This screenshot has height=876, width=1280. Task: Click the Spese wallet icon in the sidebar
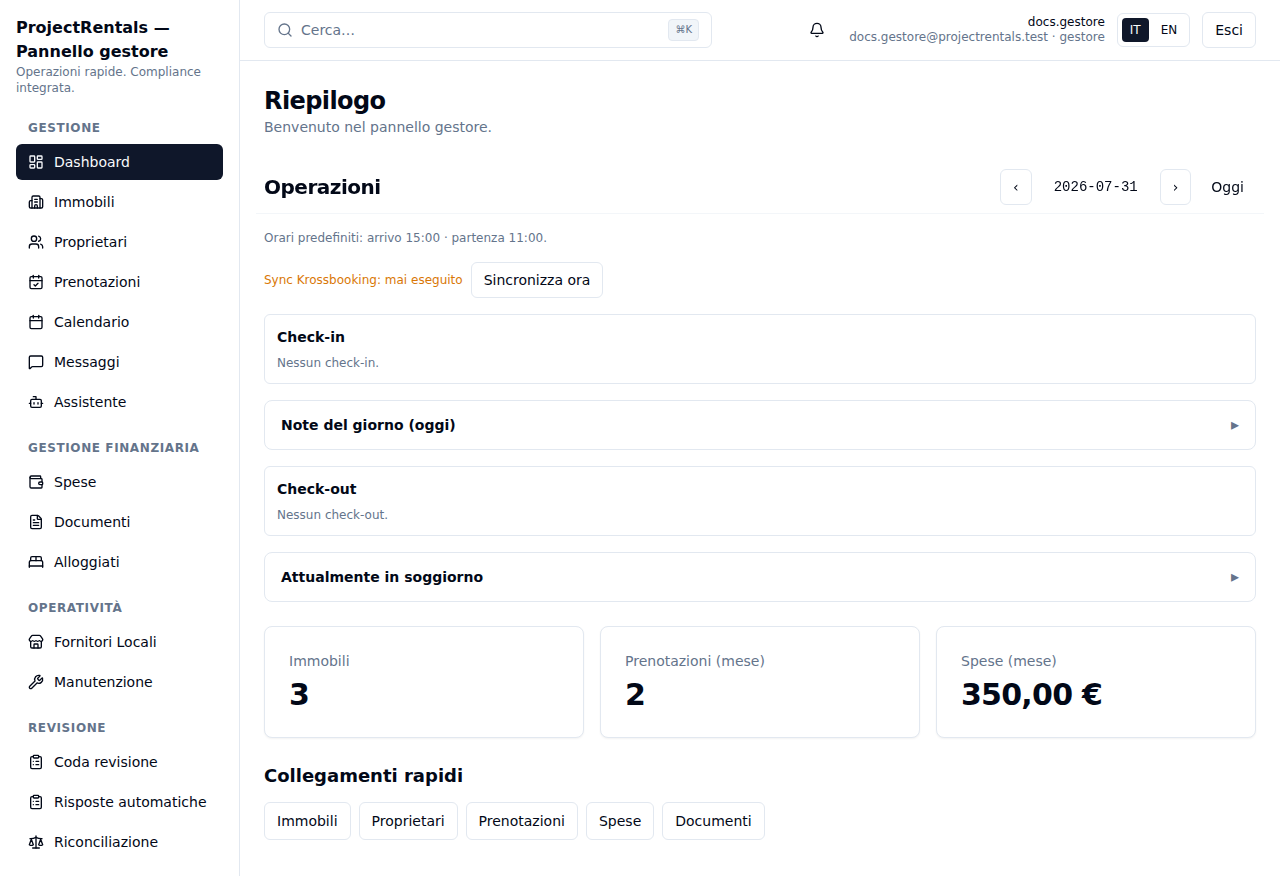coord(36,482)
